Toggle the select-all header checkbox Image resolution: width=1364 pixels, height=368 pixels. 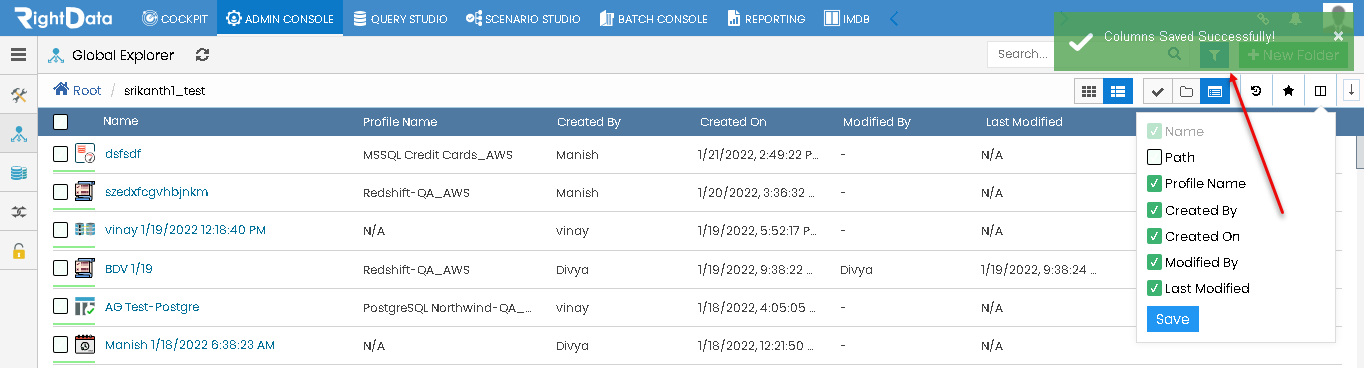click(61, 122)
